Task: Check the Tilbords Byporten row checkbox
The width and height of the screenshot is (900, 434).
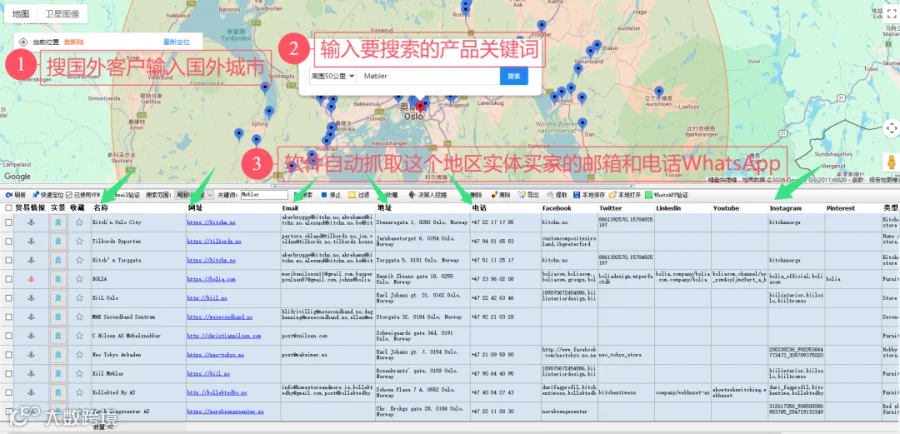Action: click(x=9, y=241)
